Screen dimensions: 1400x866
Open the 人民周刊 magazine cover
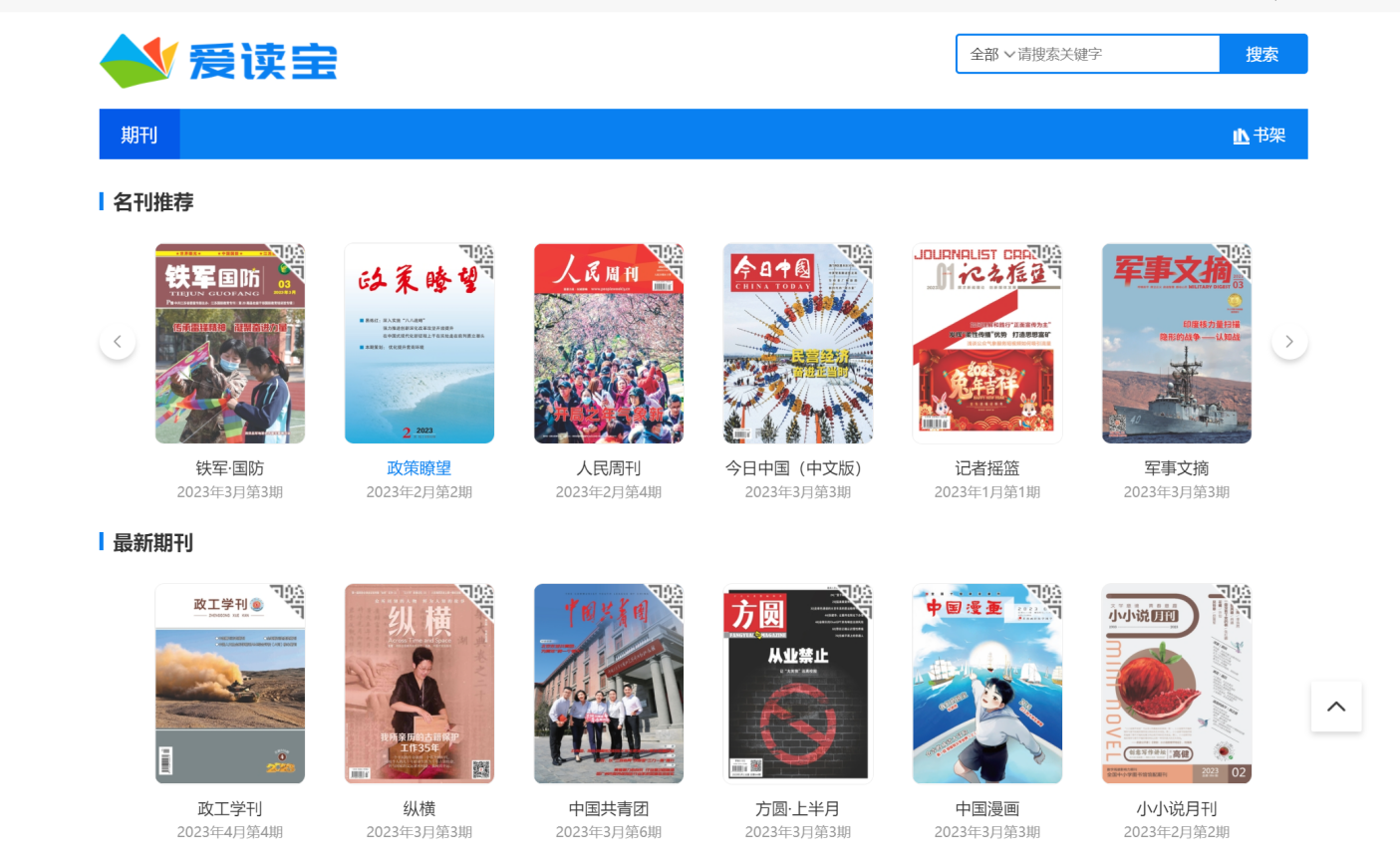pyautogui.click(x=609, y=343)
